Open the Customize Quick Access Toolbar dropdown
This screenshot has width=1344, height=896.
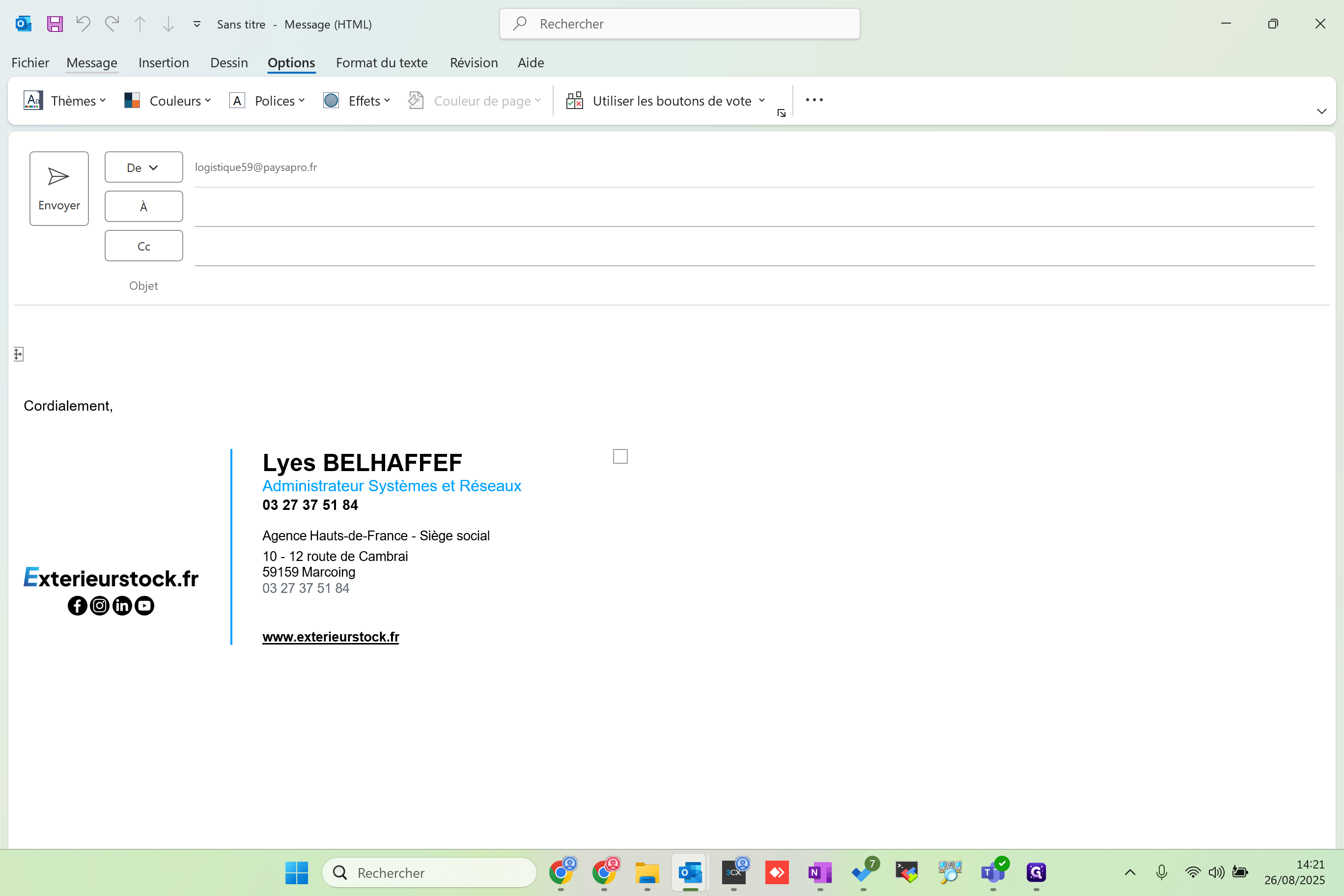click(x=196, y=24)
